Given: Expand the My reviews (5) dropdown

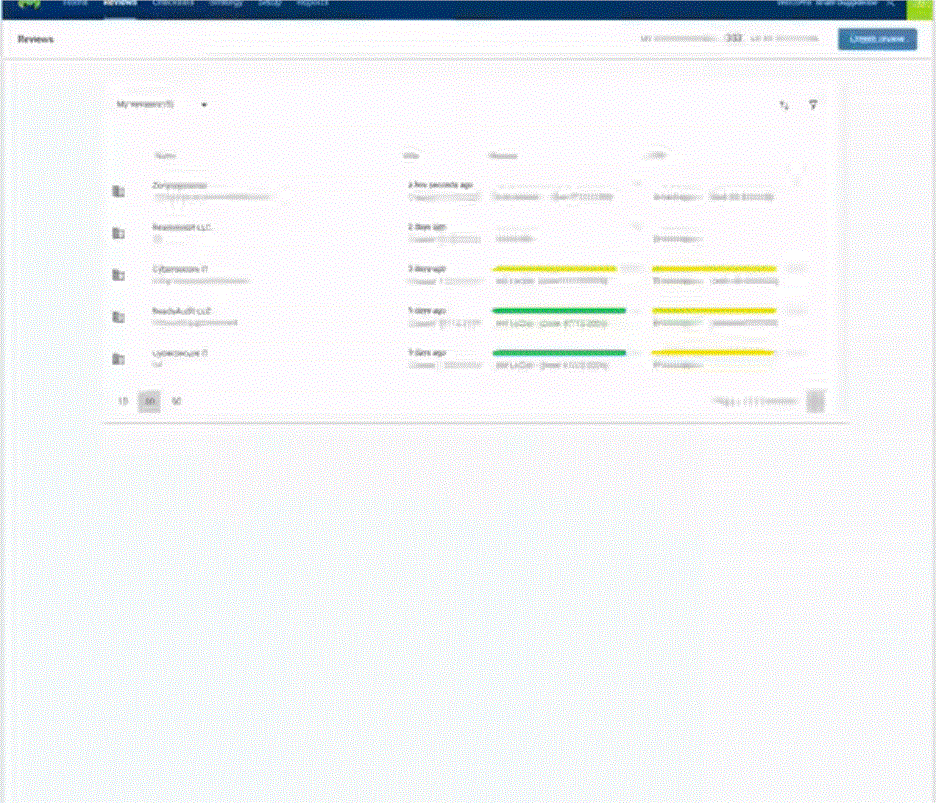Looking at the screenshot, I should click(x=161, y=104).
